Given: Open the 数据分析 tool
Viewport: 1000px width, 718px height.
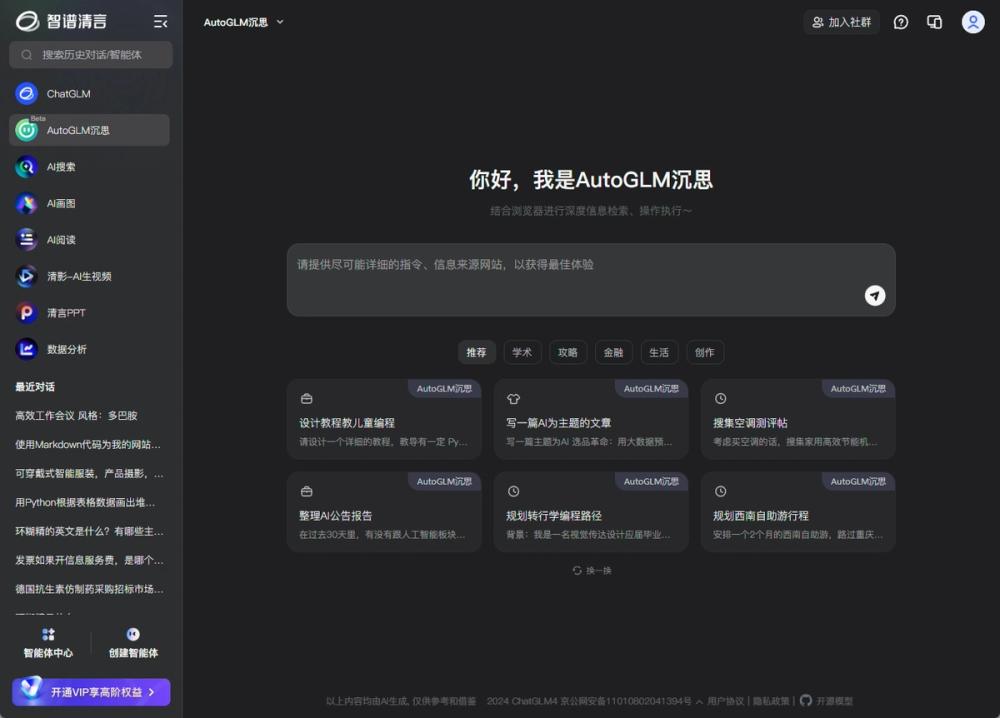Looking at the screenshot, I should click(x=89, y=349).
